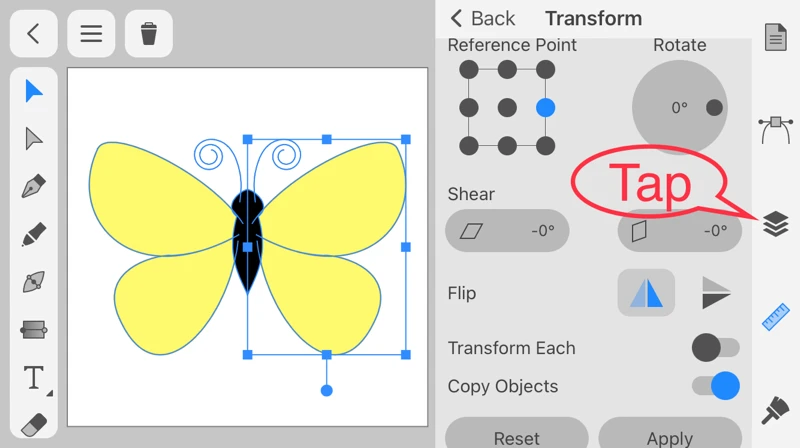Choose the Pencil tool
This screenshot has width=800, height=448.
click(x=34, y=235)
